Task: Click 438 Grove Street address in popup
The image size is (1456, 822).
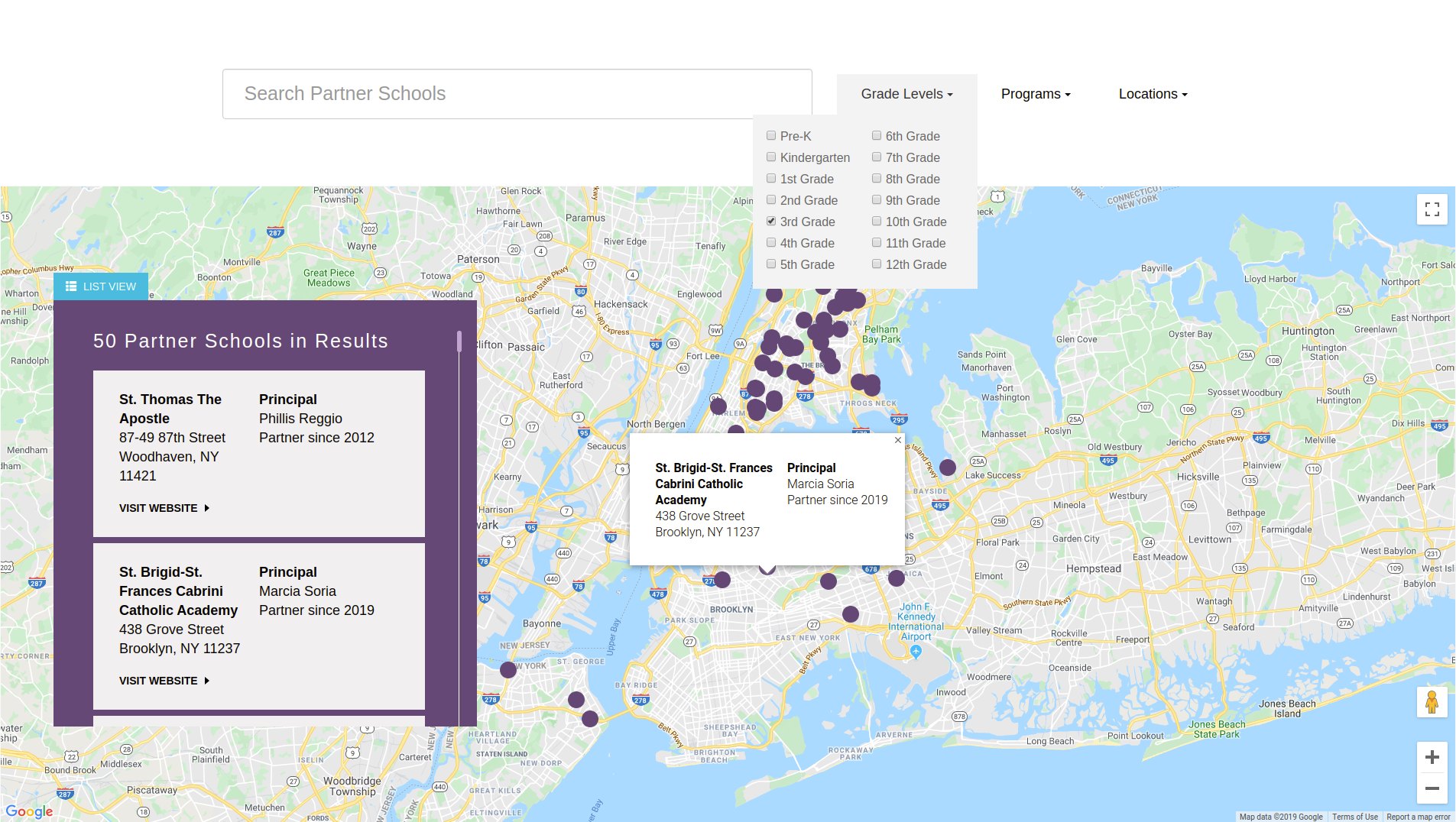Action: pyautogui.click(x=699, y=516)
